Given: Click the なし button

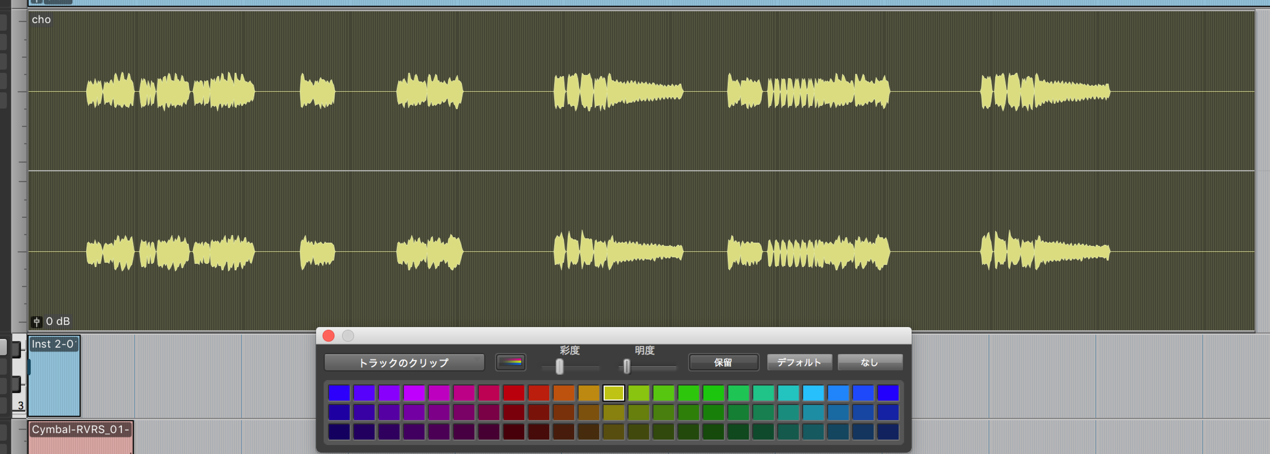Looking at the screenshot, I should (869, 362).
